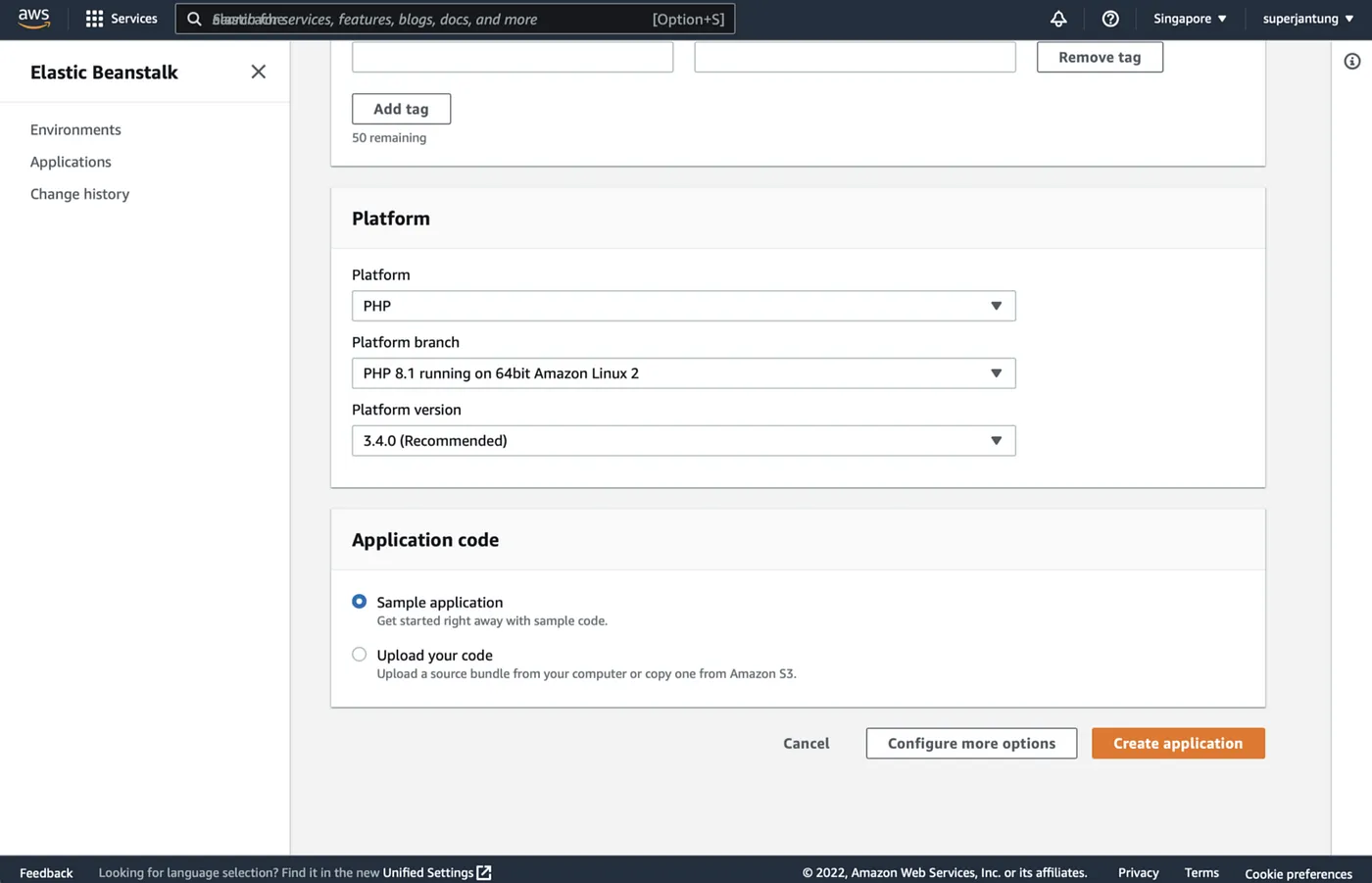
Task: Open the Platform branch dropdown
Action: pyautogui.click(x=683, y=373)
